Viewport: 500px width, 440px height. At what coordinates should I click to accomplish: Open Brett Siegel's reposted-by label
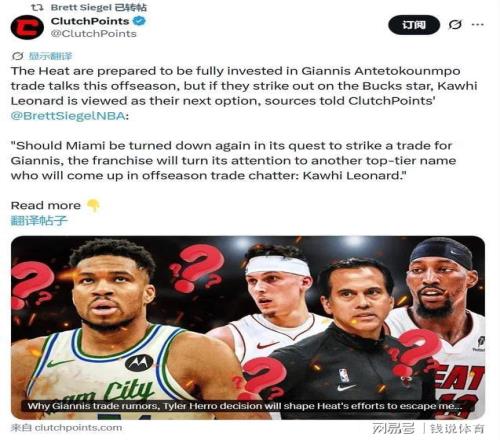pos(99,7)
